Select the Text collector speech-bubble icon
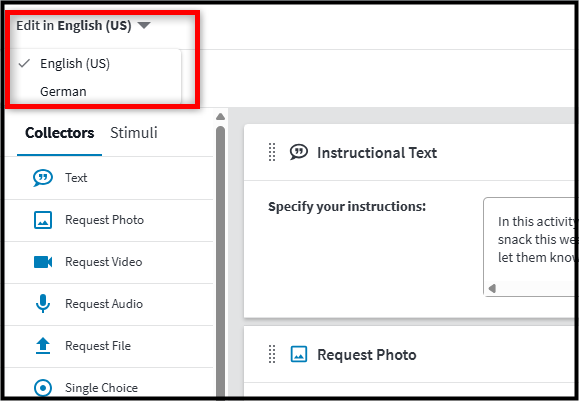 pos(43,178)
